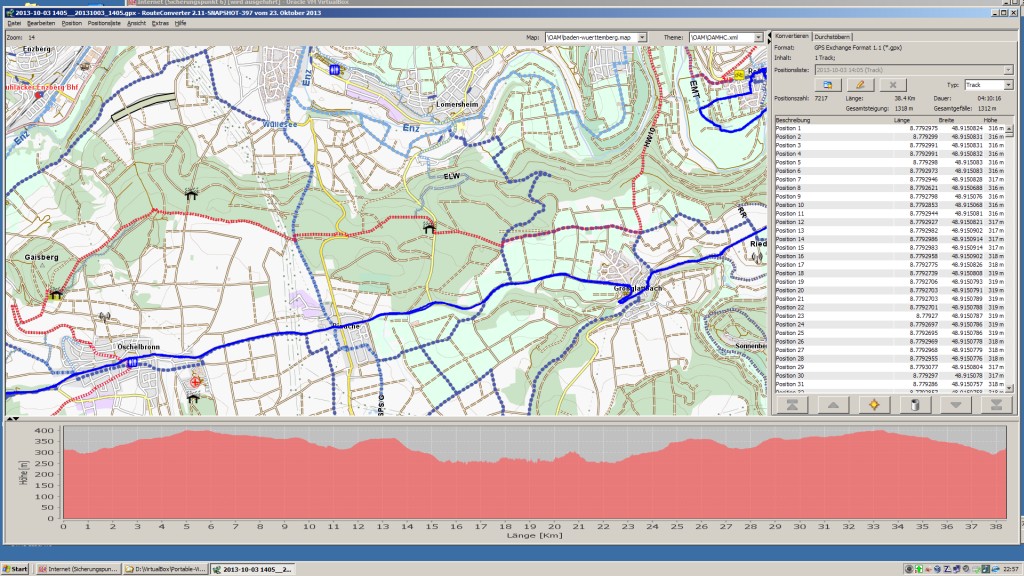This screenshot has width=1024, height=576.
Task: Open the Map file dropdown
Action: [652, 37]
